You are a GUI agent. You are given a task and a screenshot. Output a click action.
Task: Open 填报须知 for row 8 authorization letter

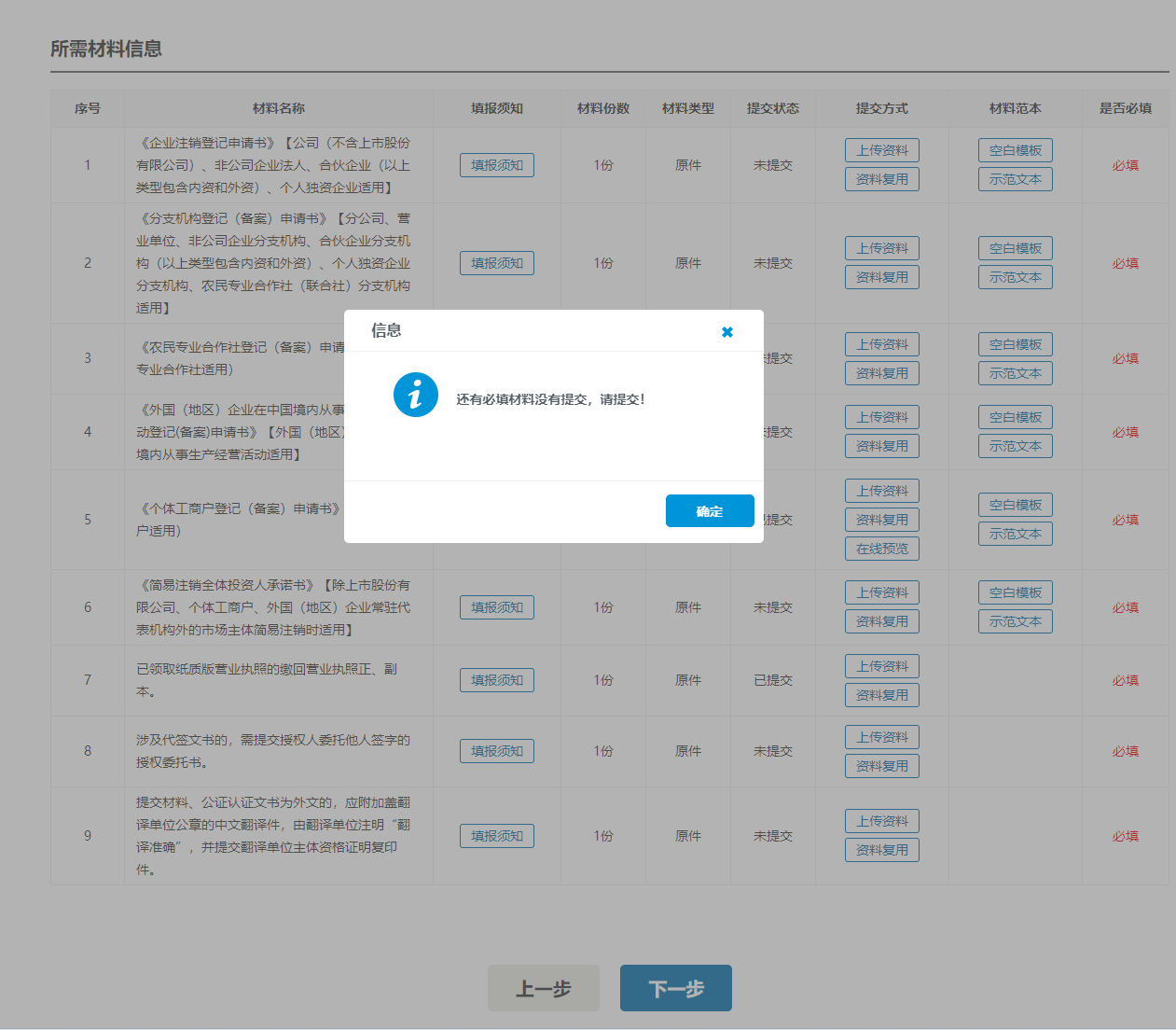pyautogui.click(x=497, y=751)
